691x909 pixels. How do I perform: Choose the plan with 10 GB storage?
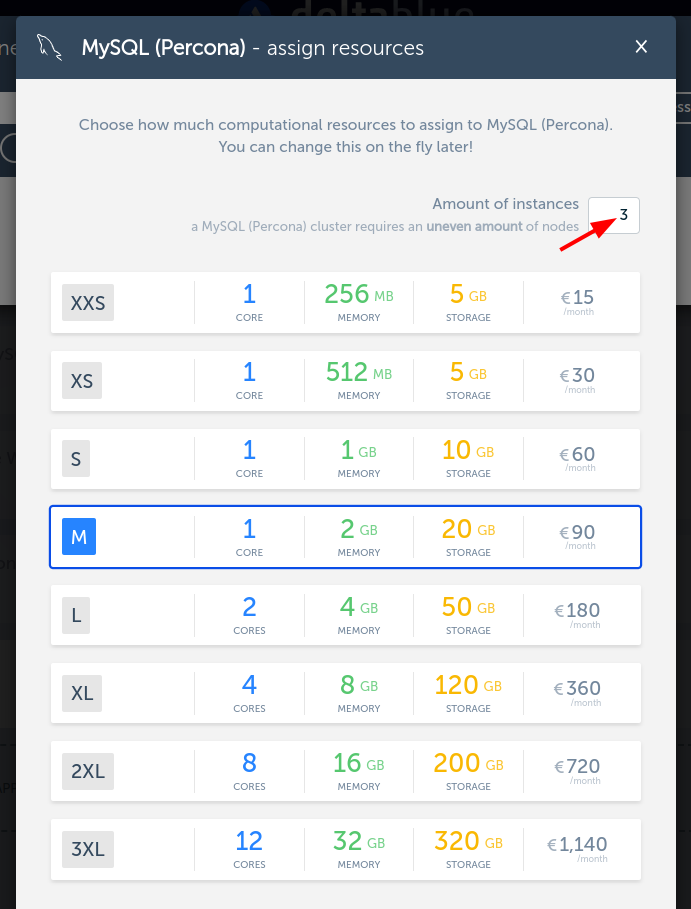[468, 457]
